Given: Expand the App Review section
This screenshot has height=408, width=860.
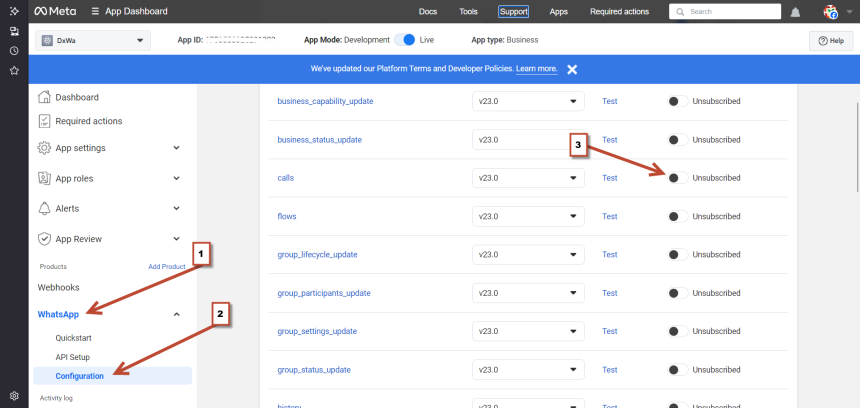Looking at the screenshot, I should point(176,239).
